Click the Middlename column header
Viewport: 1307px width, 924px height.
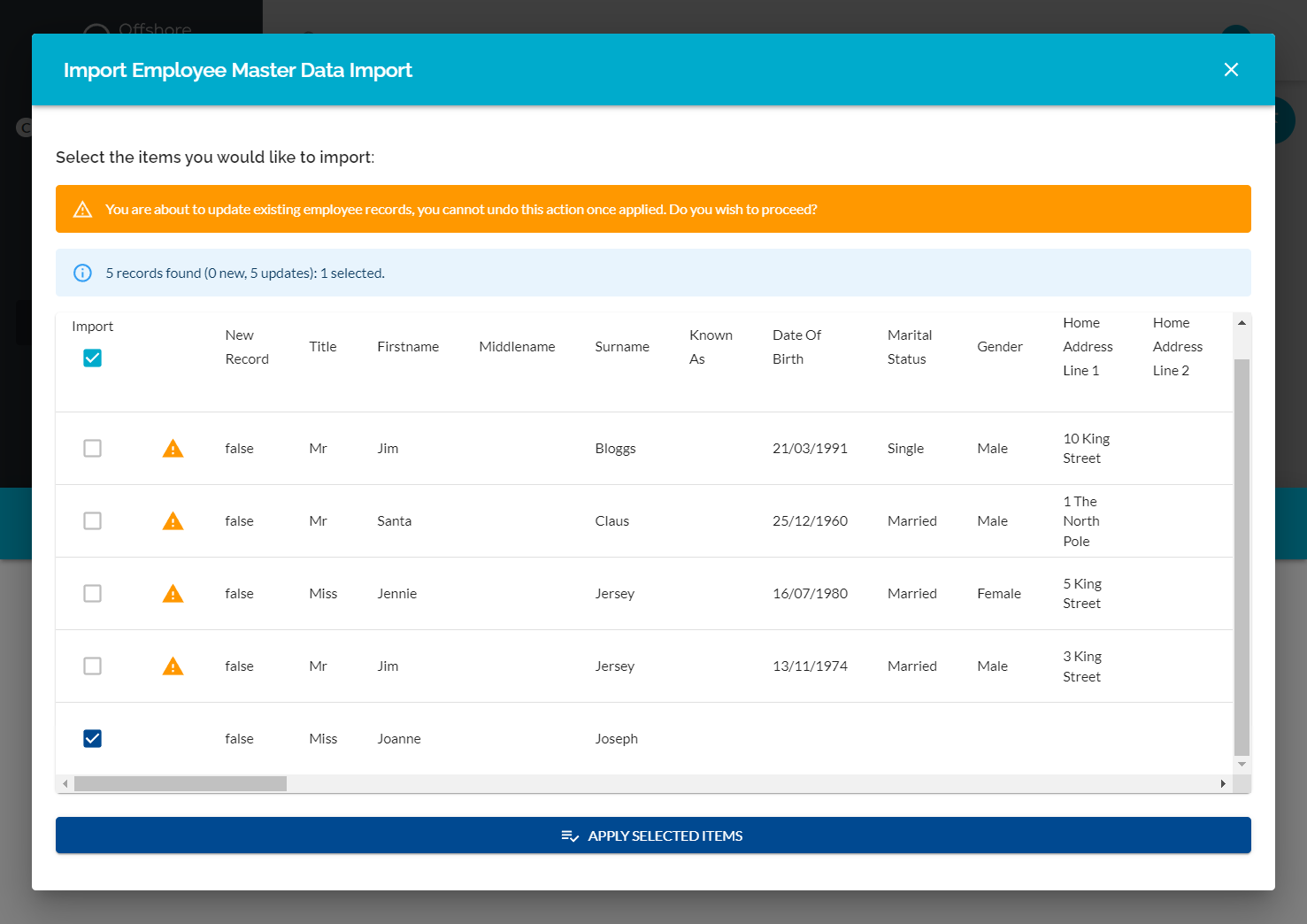[x=517, y=347]
